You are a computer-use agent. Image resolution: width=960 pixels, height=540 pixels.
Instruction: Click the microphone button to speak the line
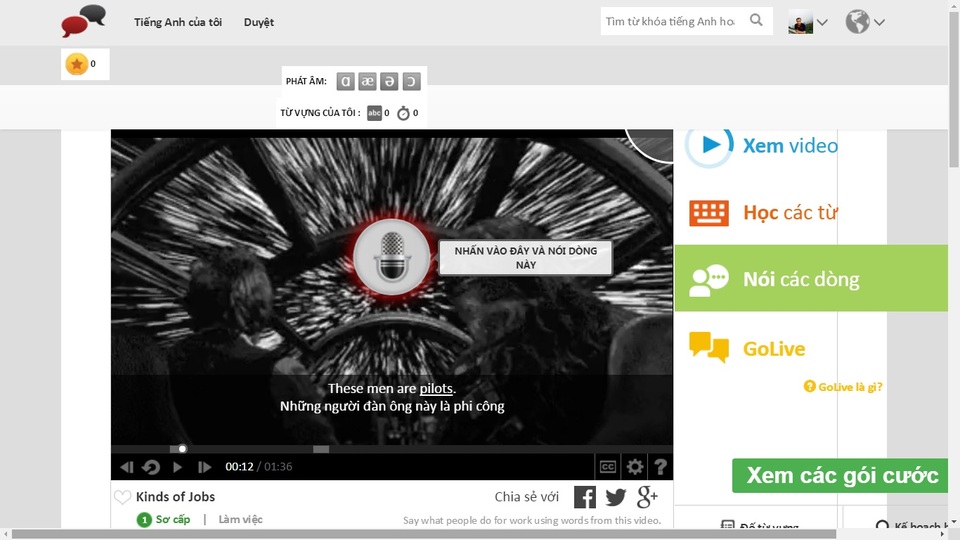click(x=392, y=258)
